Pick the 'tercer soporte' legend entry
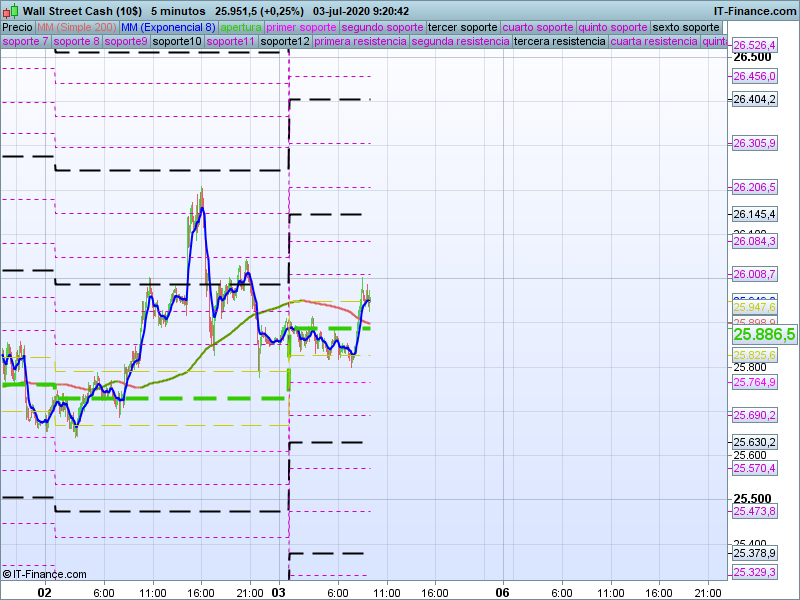The width and height of the screenshot is (800, 600). point(462,27)
